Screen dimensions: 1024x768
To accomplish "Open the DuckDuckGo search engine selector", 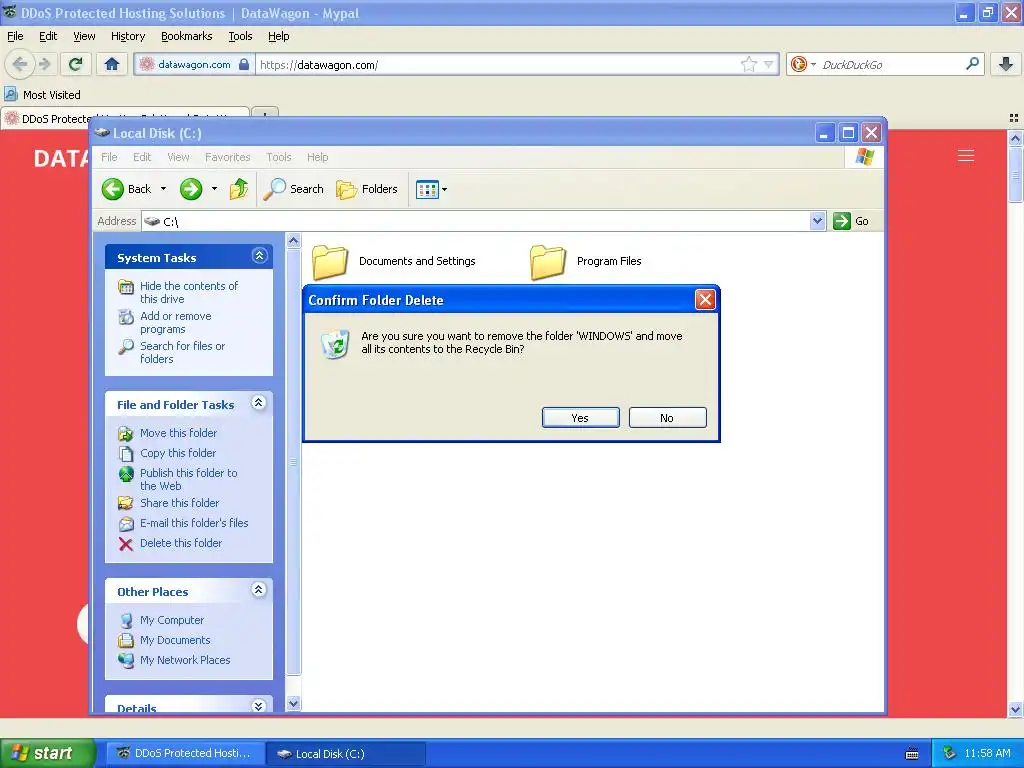I will point(803,64).
